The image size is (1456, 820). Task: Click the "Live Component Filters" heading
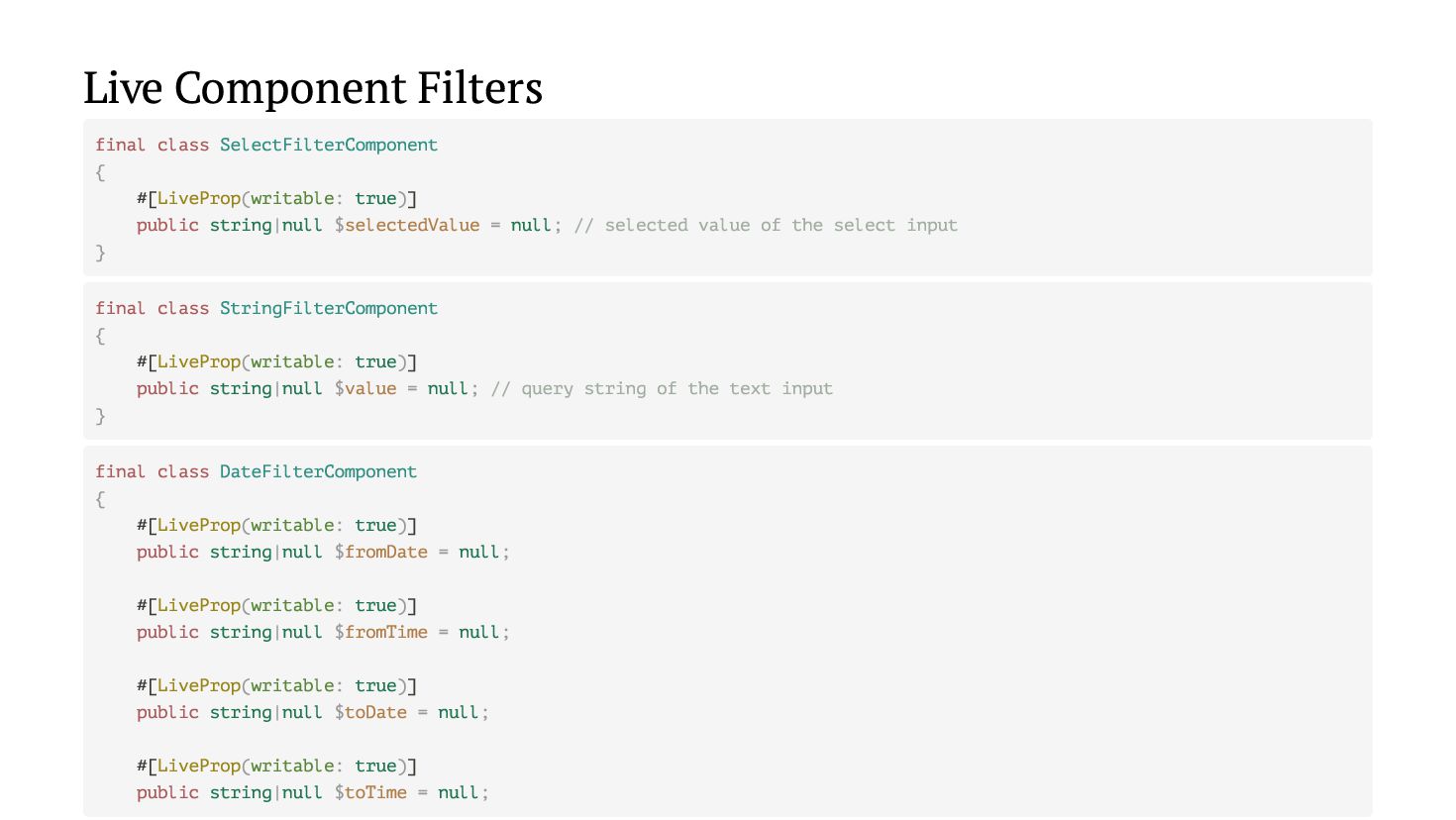click(312, 88)
